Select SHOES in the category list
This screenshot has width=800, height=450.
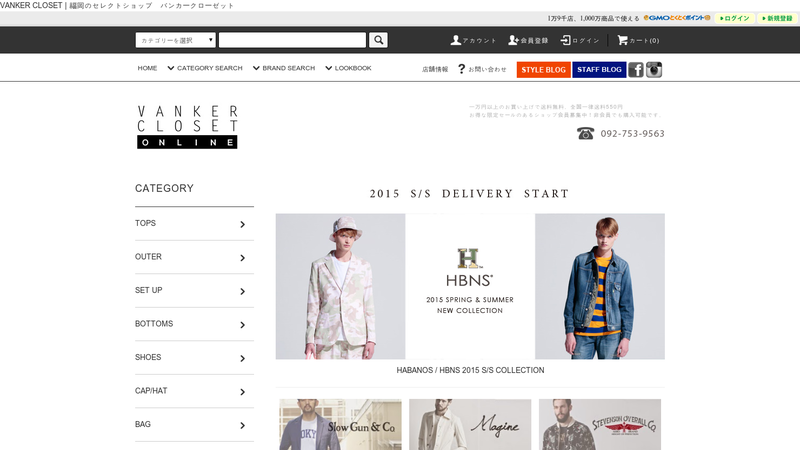(148, 357)
